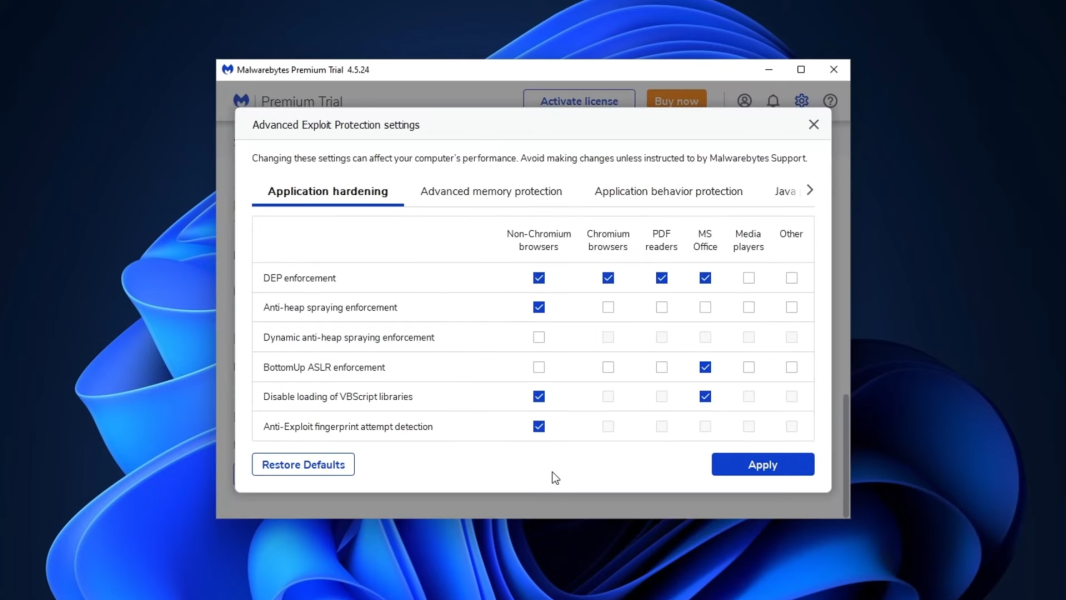1066x600 pixels.
Task: Click the 'Media players' column header
Action: click(x=748, y=240)
